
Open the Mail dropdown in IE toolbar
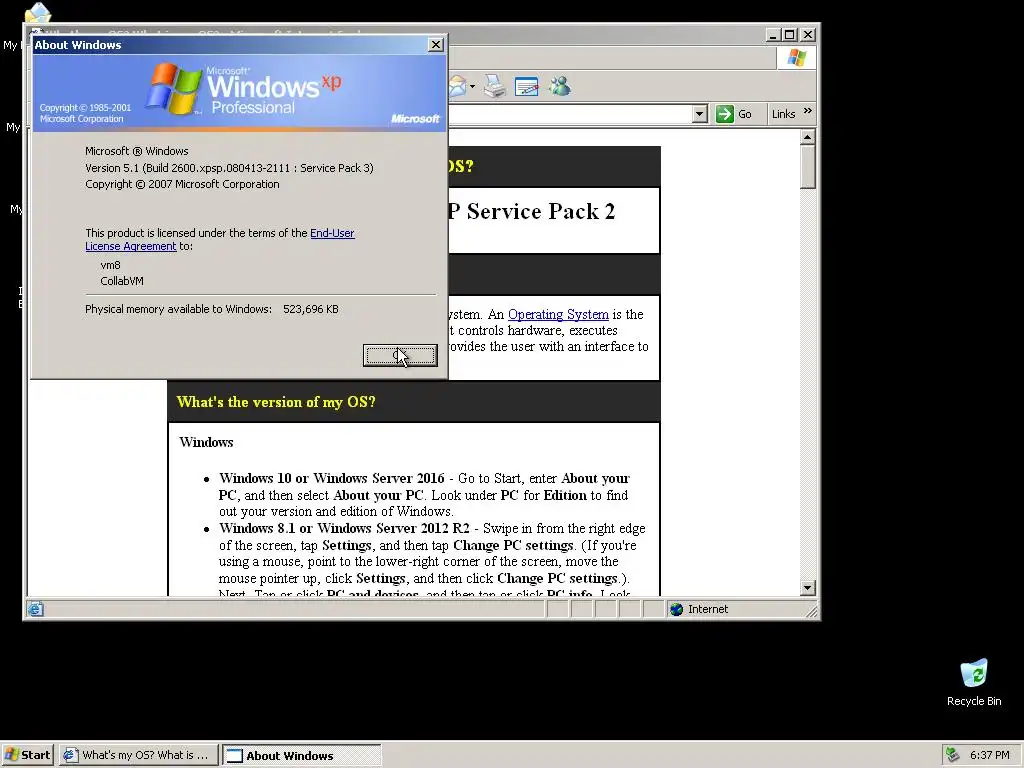472,87
